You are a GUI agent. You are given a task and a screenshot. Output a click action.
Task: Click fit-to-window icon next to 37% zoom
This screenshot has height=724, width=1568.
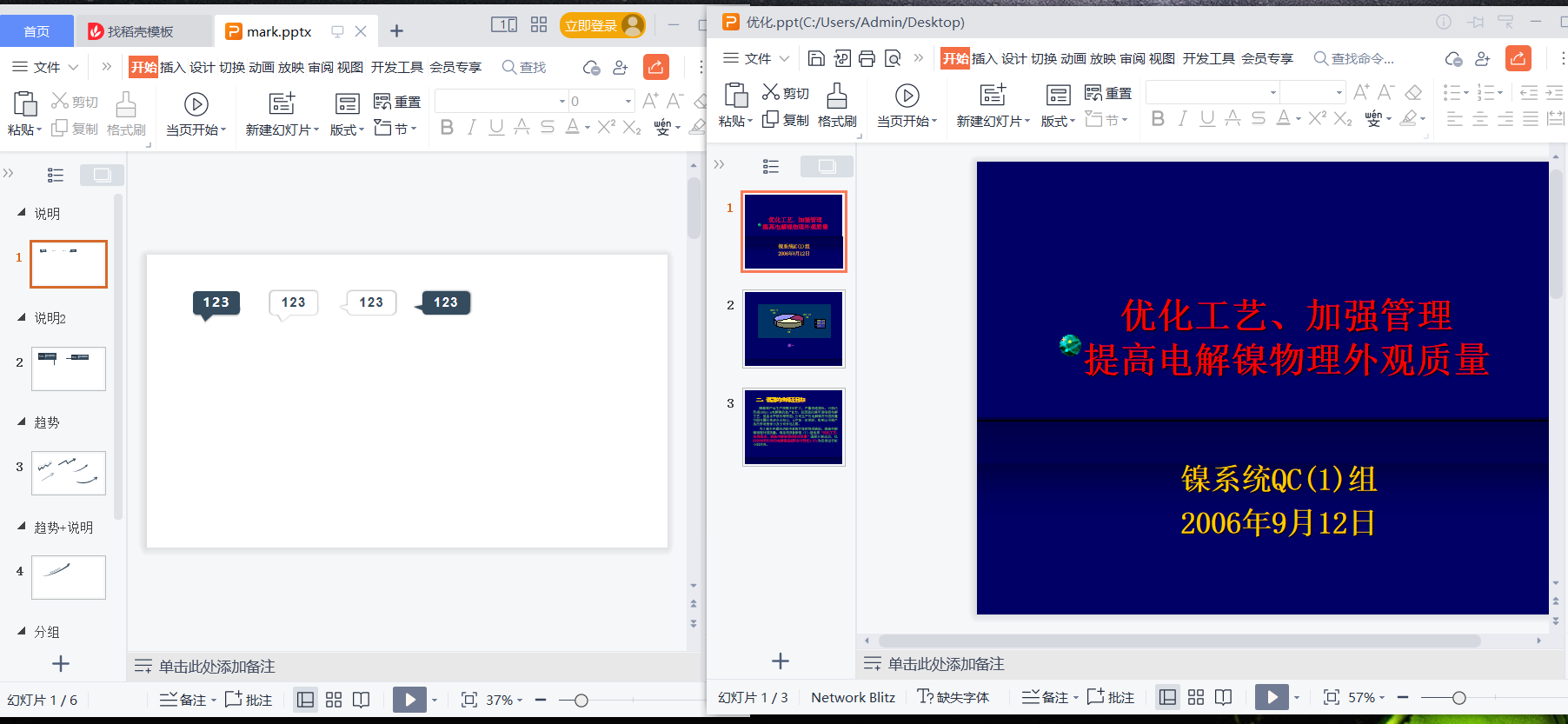(x=469, y=700)
